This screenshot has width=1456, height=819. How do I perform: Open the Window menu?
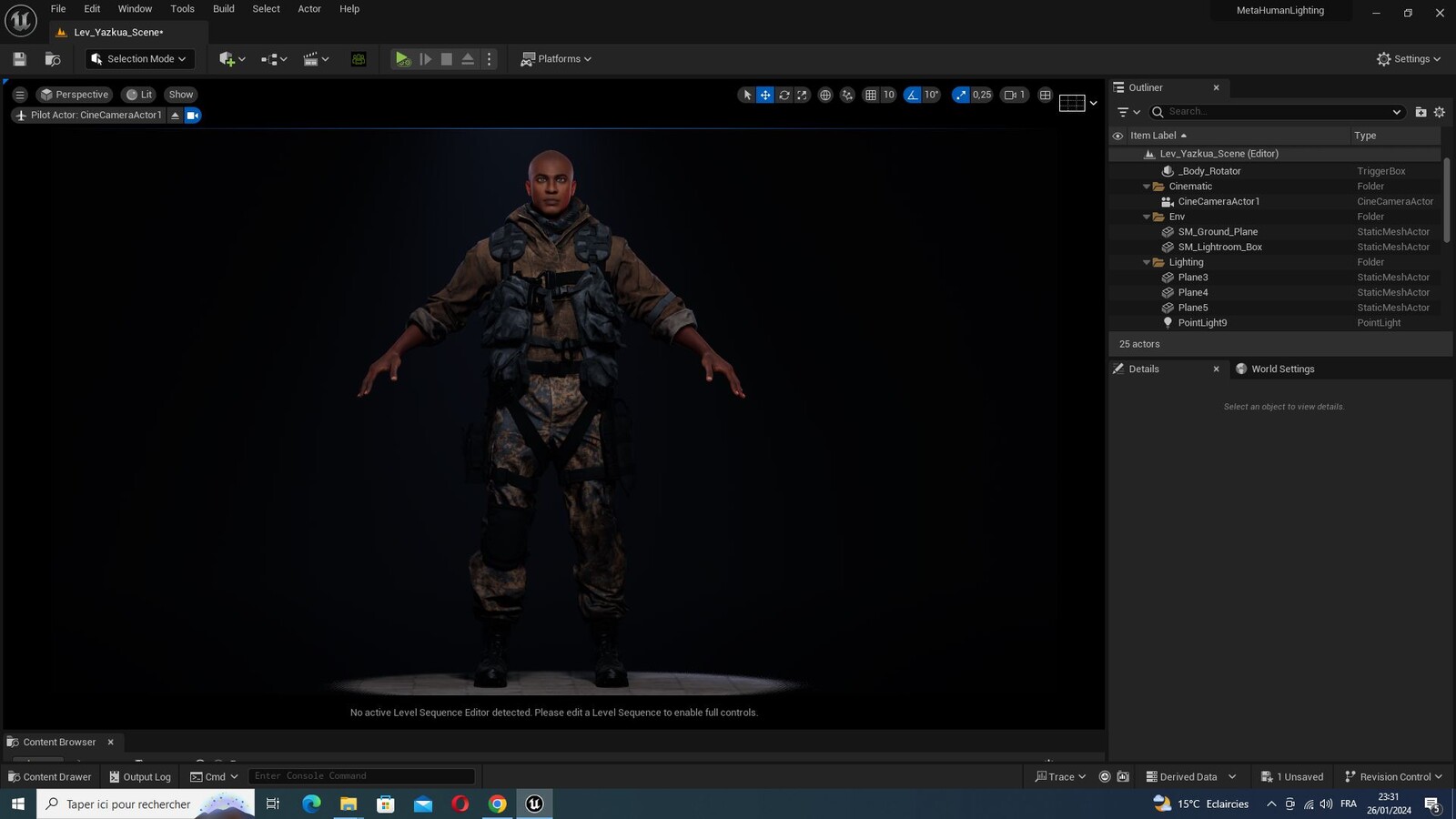135,9
